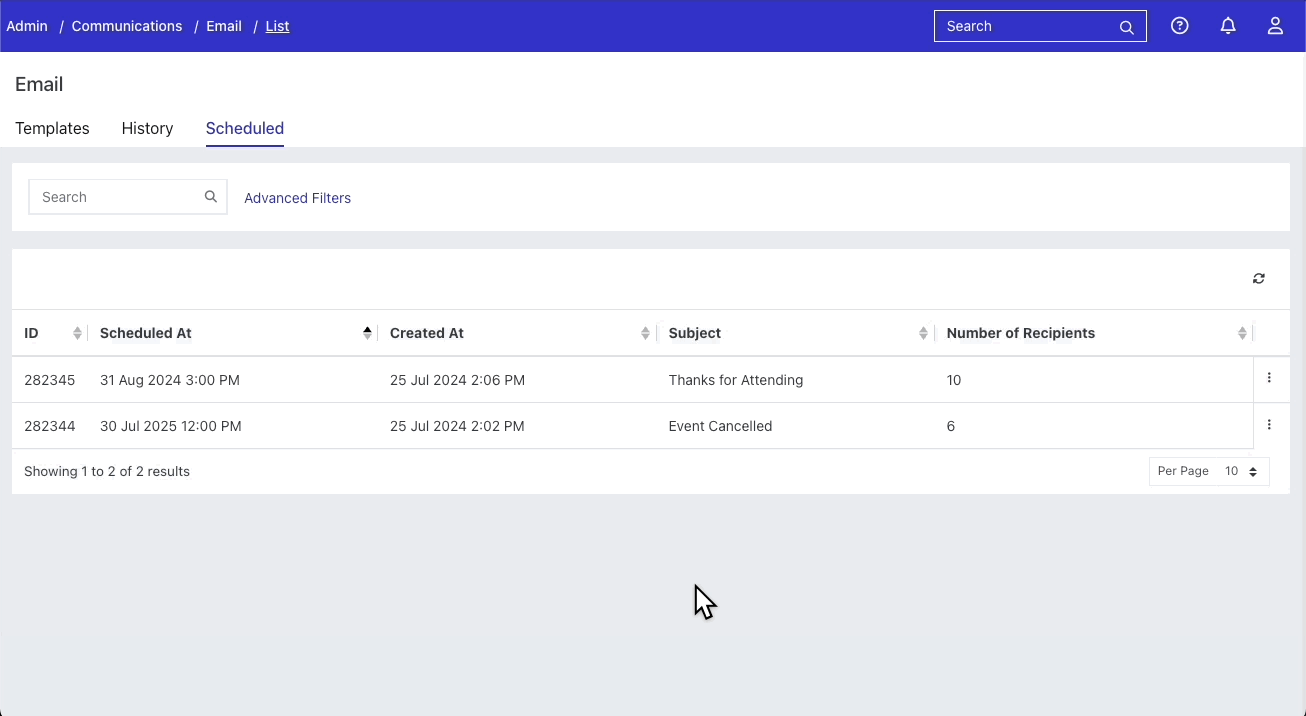The width and height of the screenshot is (1306, 716).
Task: Select ID cell 282344
Action: point(50,426)
